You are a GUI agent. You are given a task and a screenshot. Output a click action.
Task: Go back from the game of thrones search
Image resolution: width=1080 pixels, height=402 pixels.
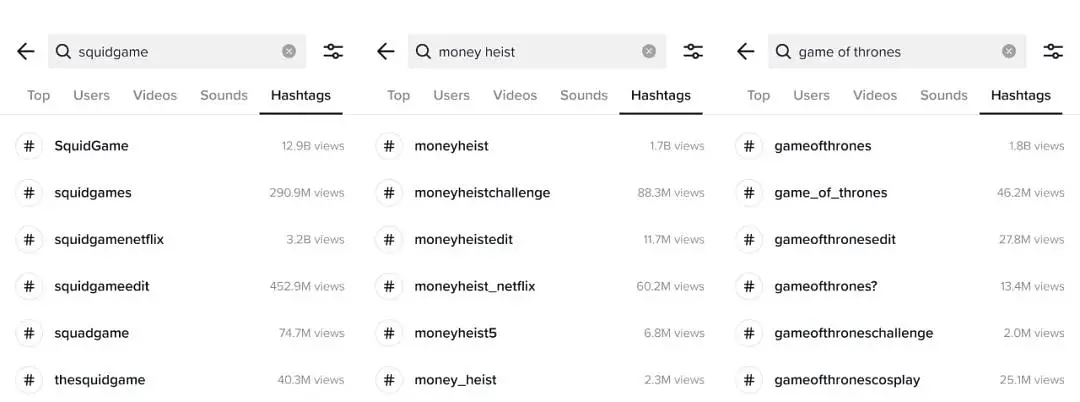746,52
